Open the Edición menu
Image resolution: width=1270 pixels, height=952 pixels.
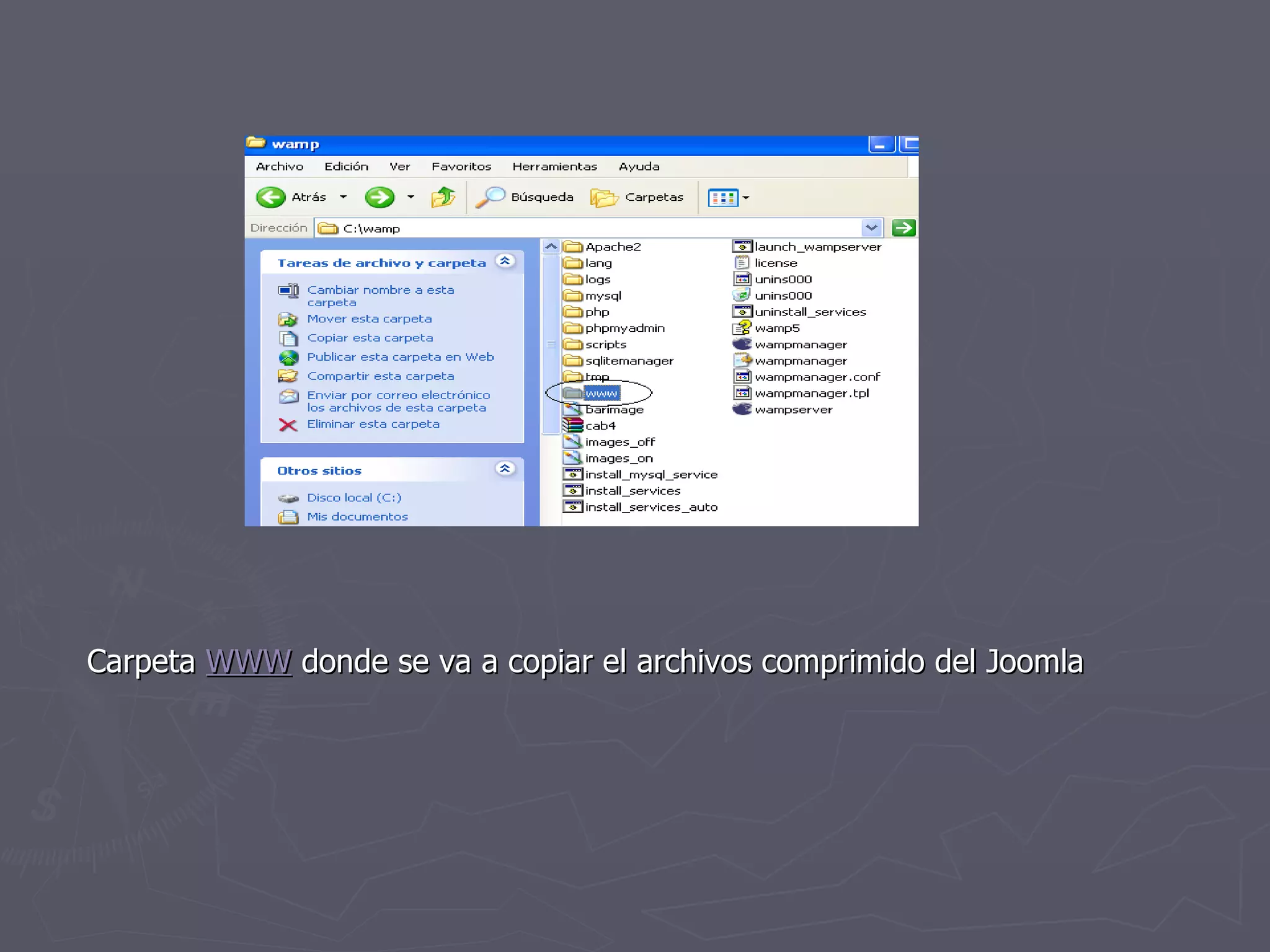(x=346, y=167)
